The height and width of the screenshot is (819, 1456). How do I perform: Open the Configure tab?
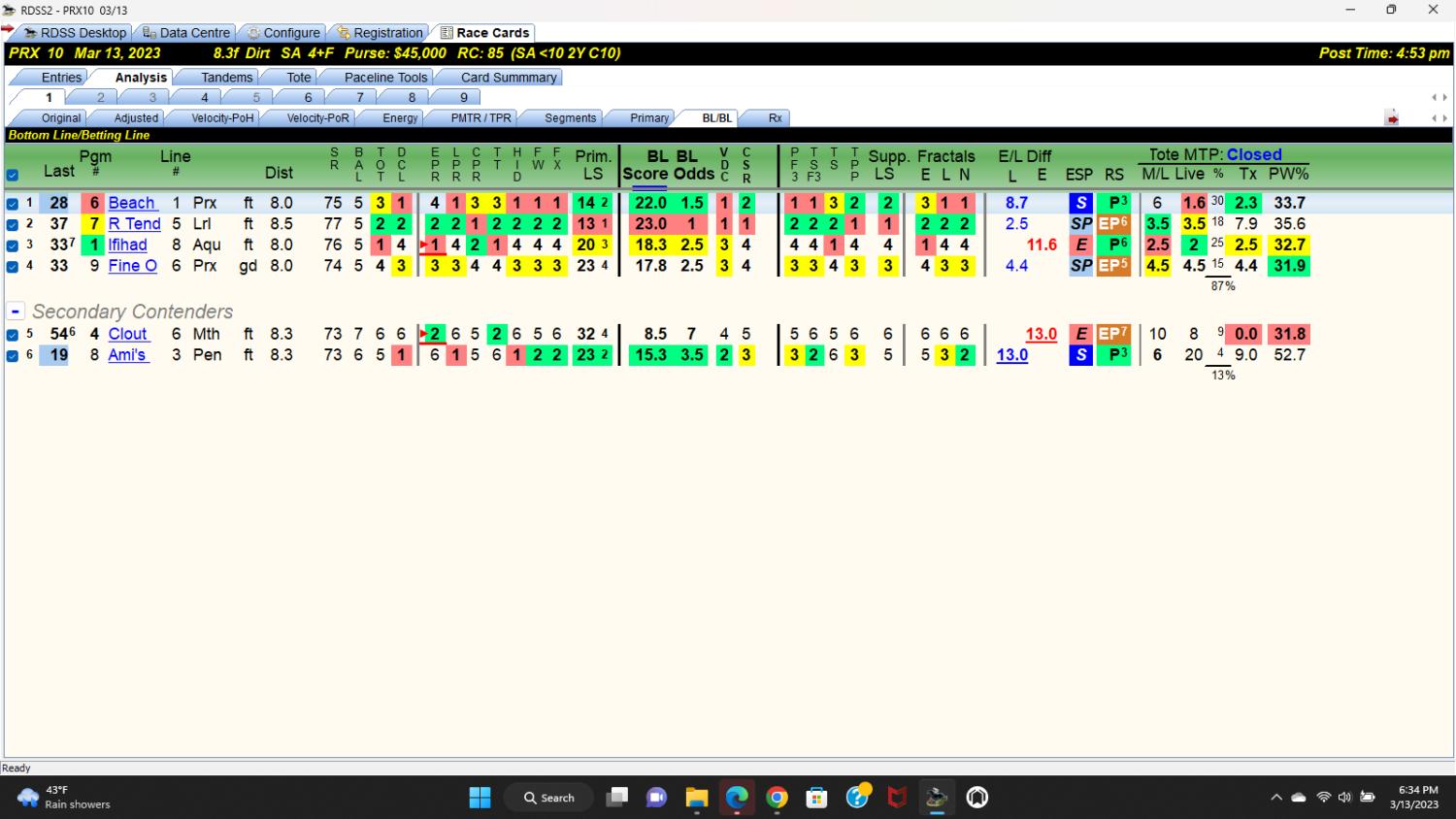(283, 32)
